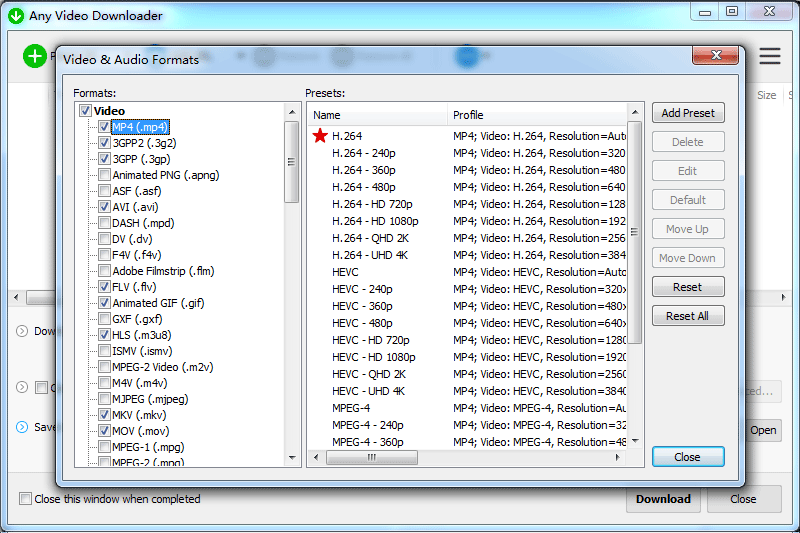Screen dimensions: 800x533
Task: Click the Name column header
Action: (377, 115)
